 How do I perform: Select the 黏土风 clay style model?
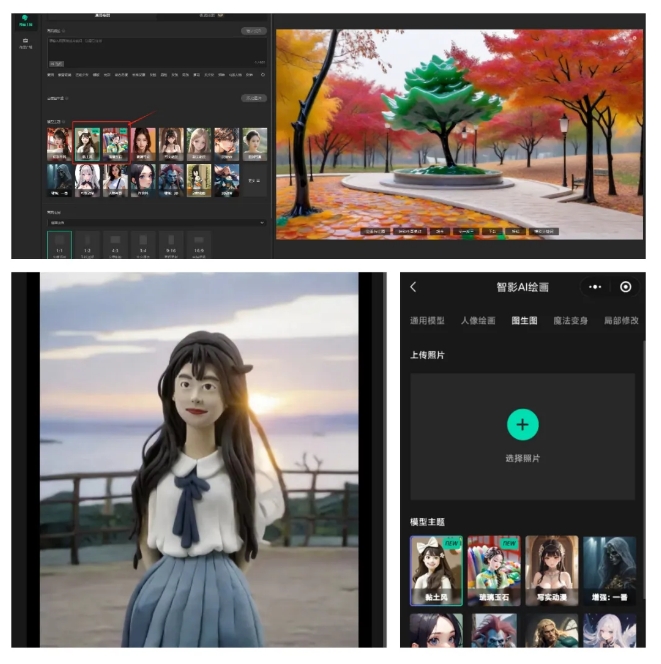[436, 570]
